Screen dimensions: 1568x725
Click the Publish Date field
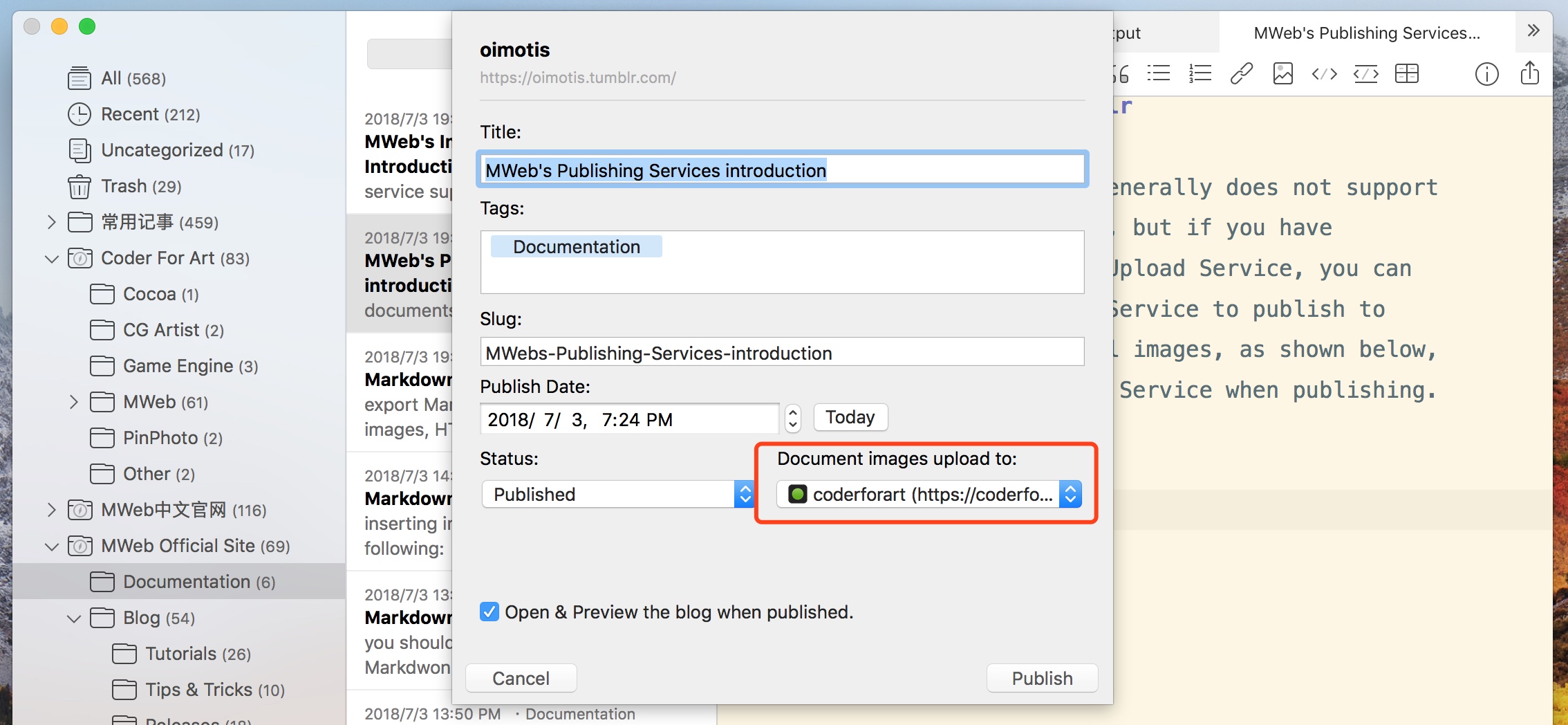pos(629,419)
